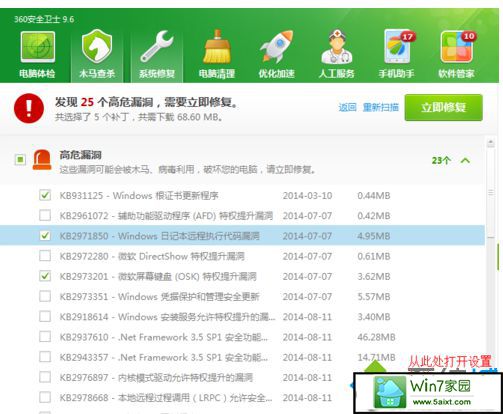Select the KB931125 Windows 根证书更新程序 row text
The height and width of the screenshot is (414, 503).
(x=139, y=195)
